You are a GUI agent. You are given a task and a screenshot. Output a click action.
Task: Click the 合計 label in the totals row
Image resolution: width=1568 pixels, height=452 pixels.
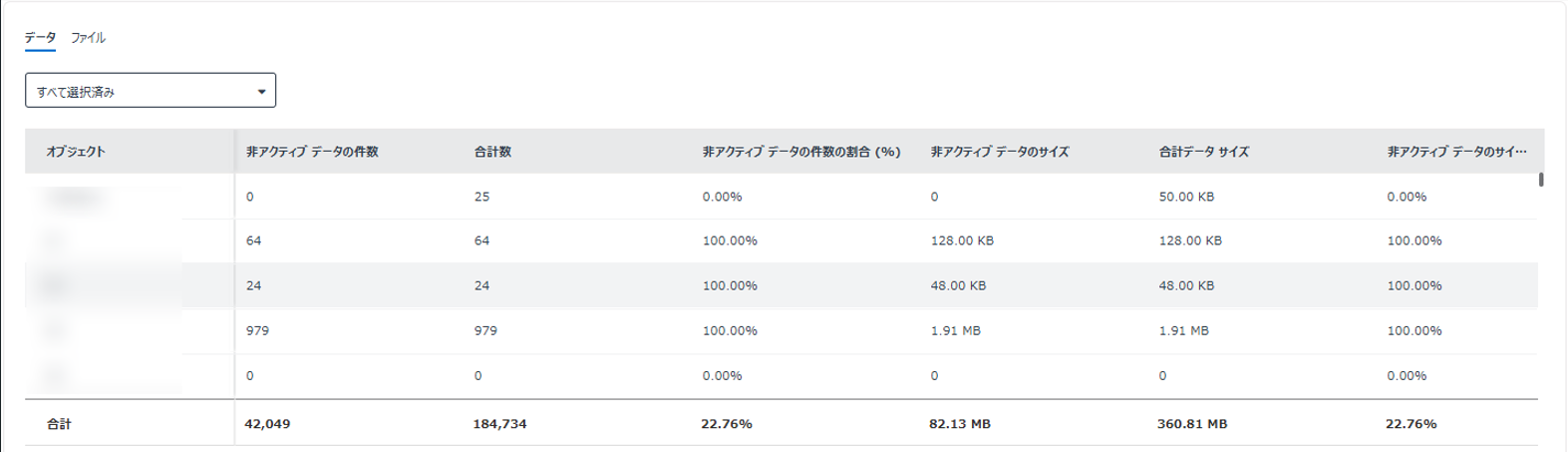pyautogui.click(x=59, y=424)
